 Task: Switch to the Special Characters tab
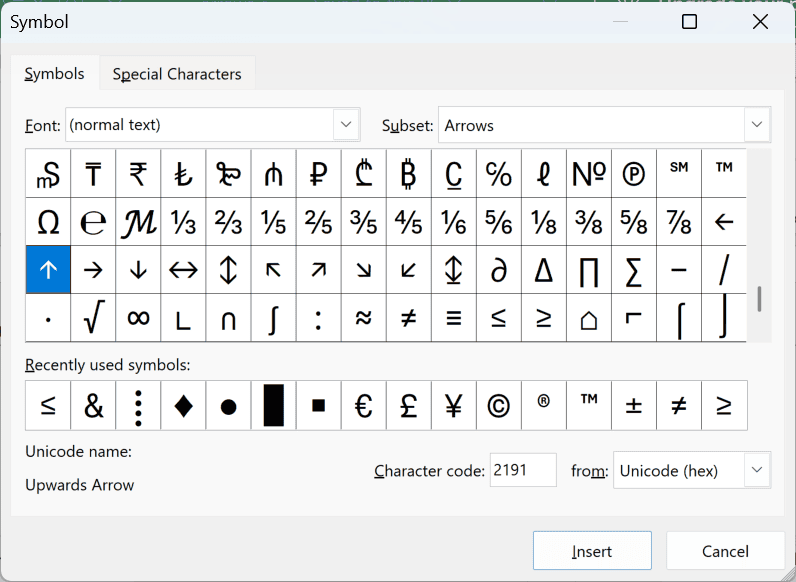tap(177, 74)
